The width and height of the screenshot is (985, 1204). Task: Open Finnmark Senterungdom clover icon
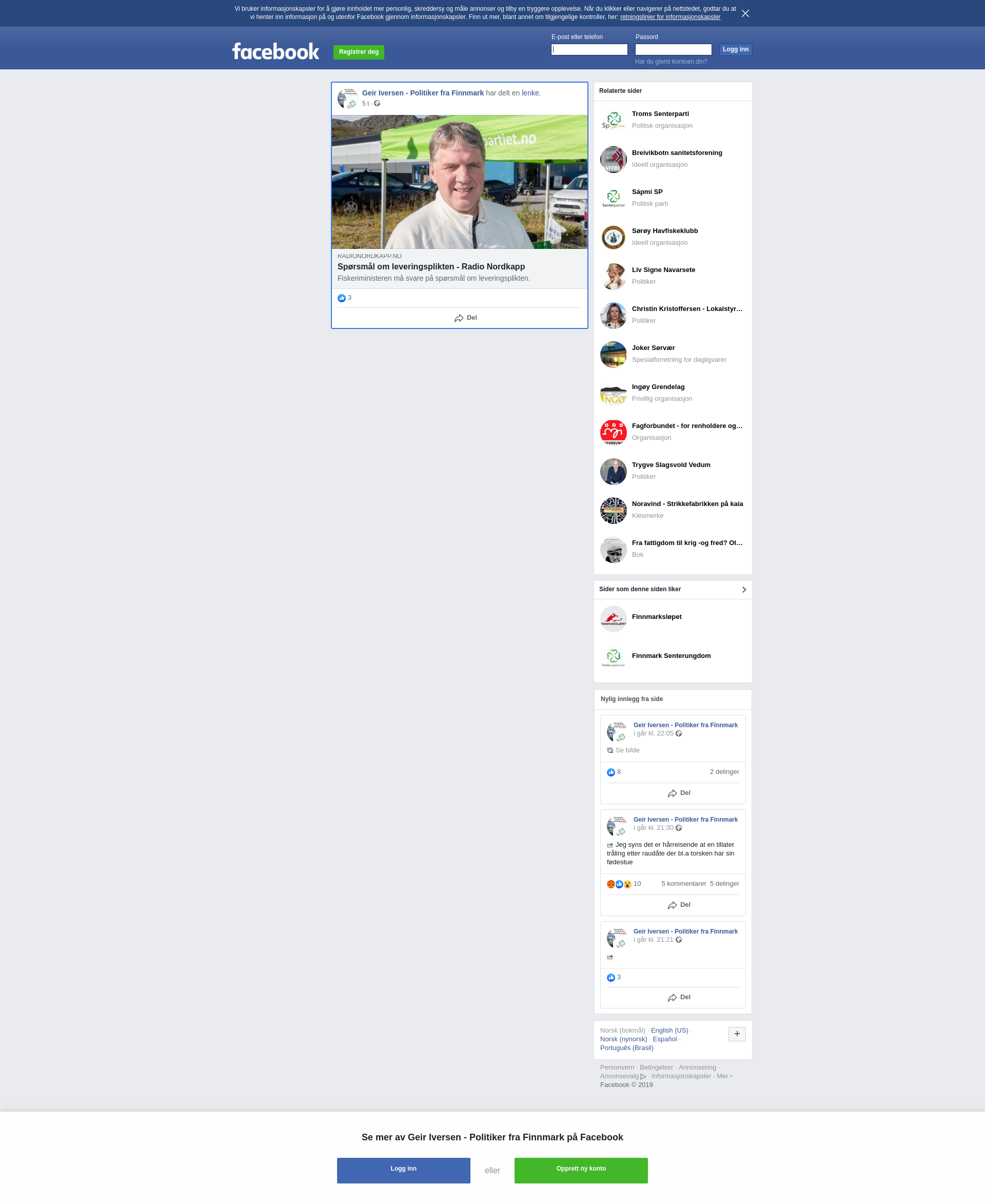coord(614,658)
